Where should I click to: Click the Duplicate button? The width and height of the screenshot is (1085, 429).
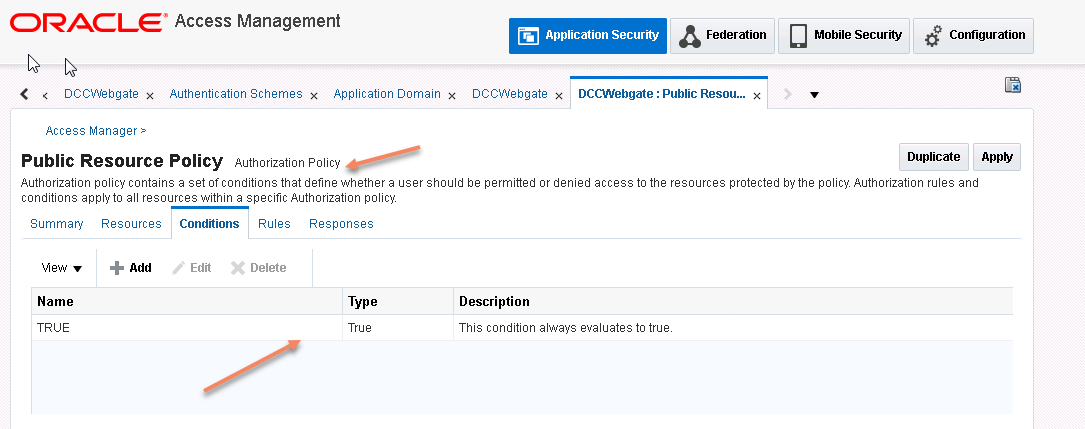tap(933, 157)
